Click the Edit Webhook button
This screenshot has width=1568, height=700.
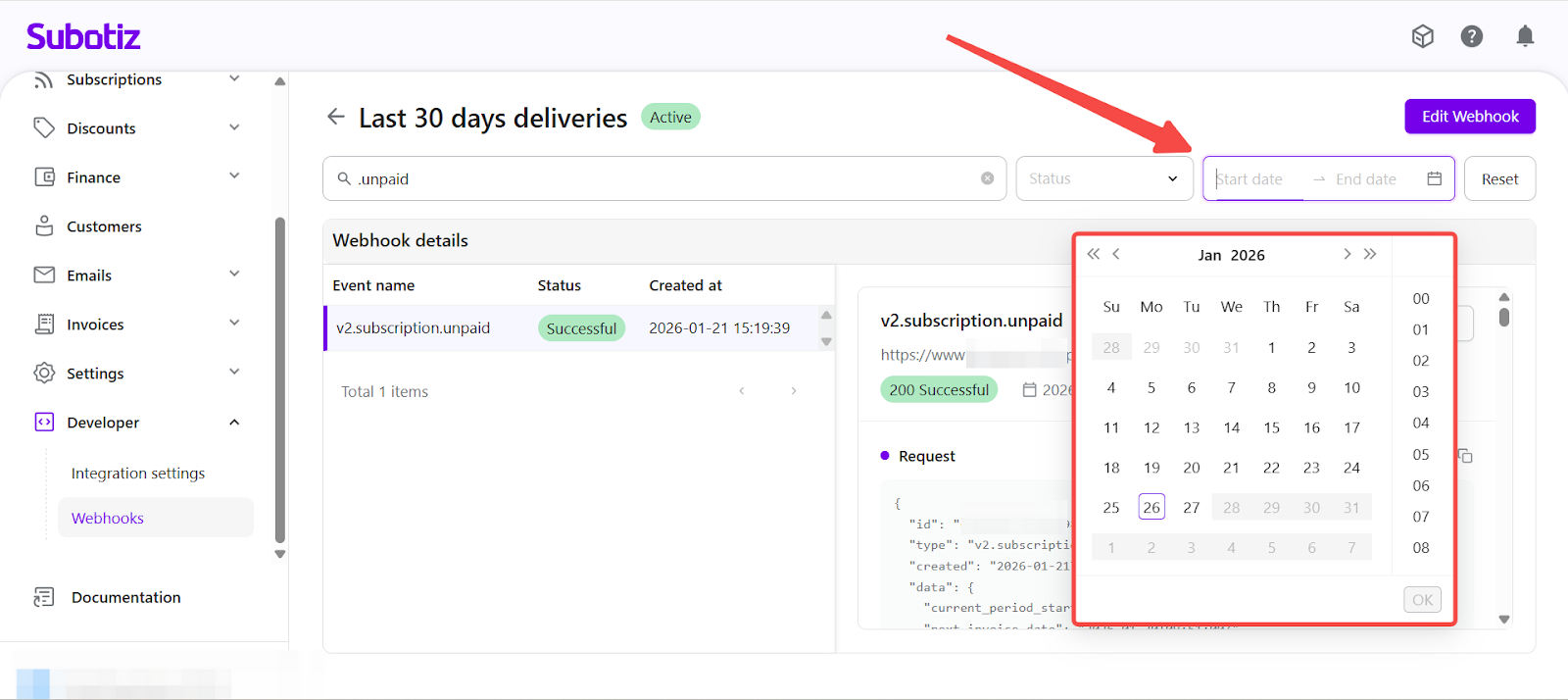(x=1469, y=117)
